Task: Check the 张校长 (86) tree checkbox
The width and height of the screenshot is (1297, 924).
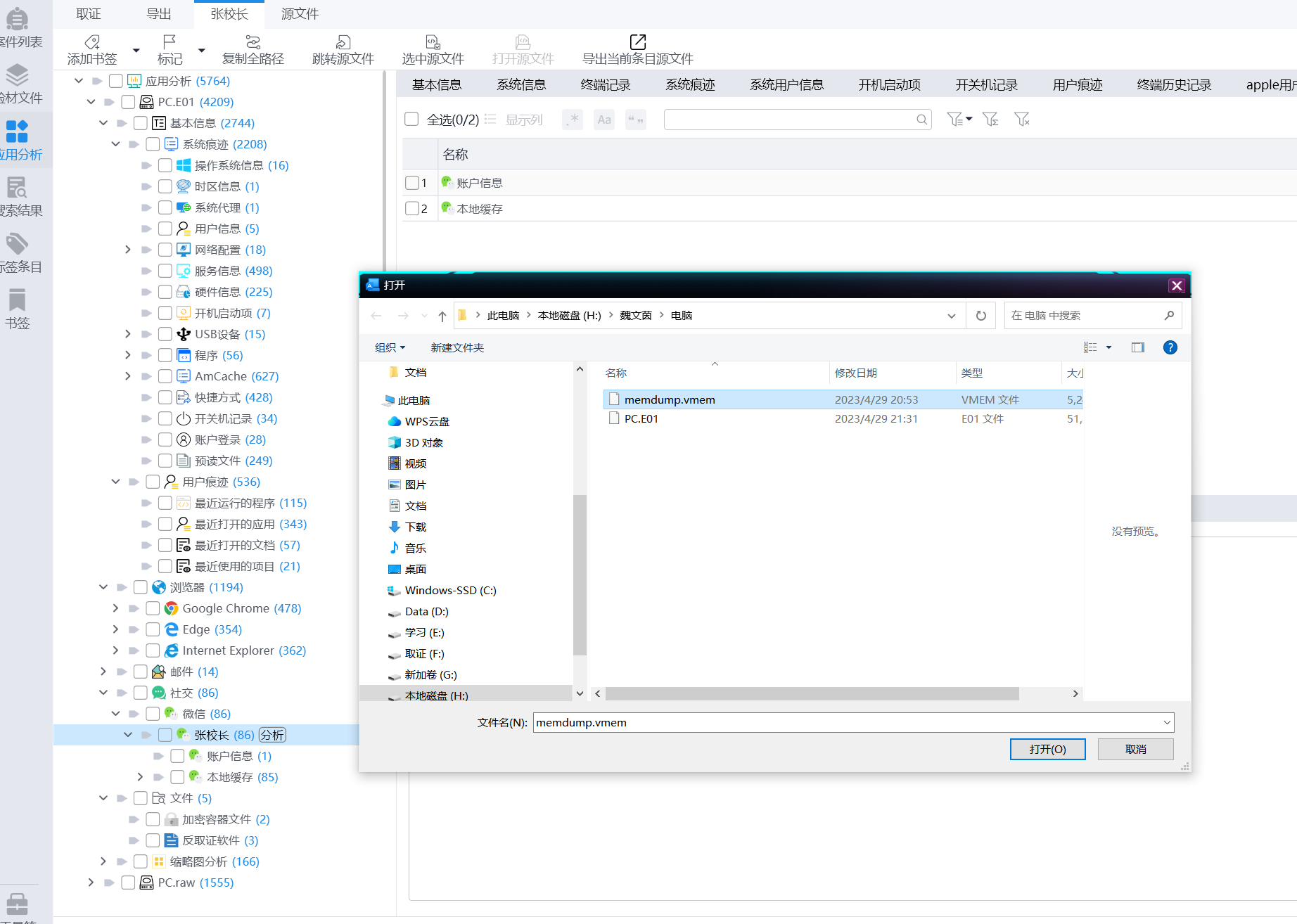Action: 165,735
